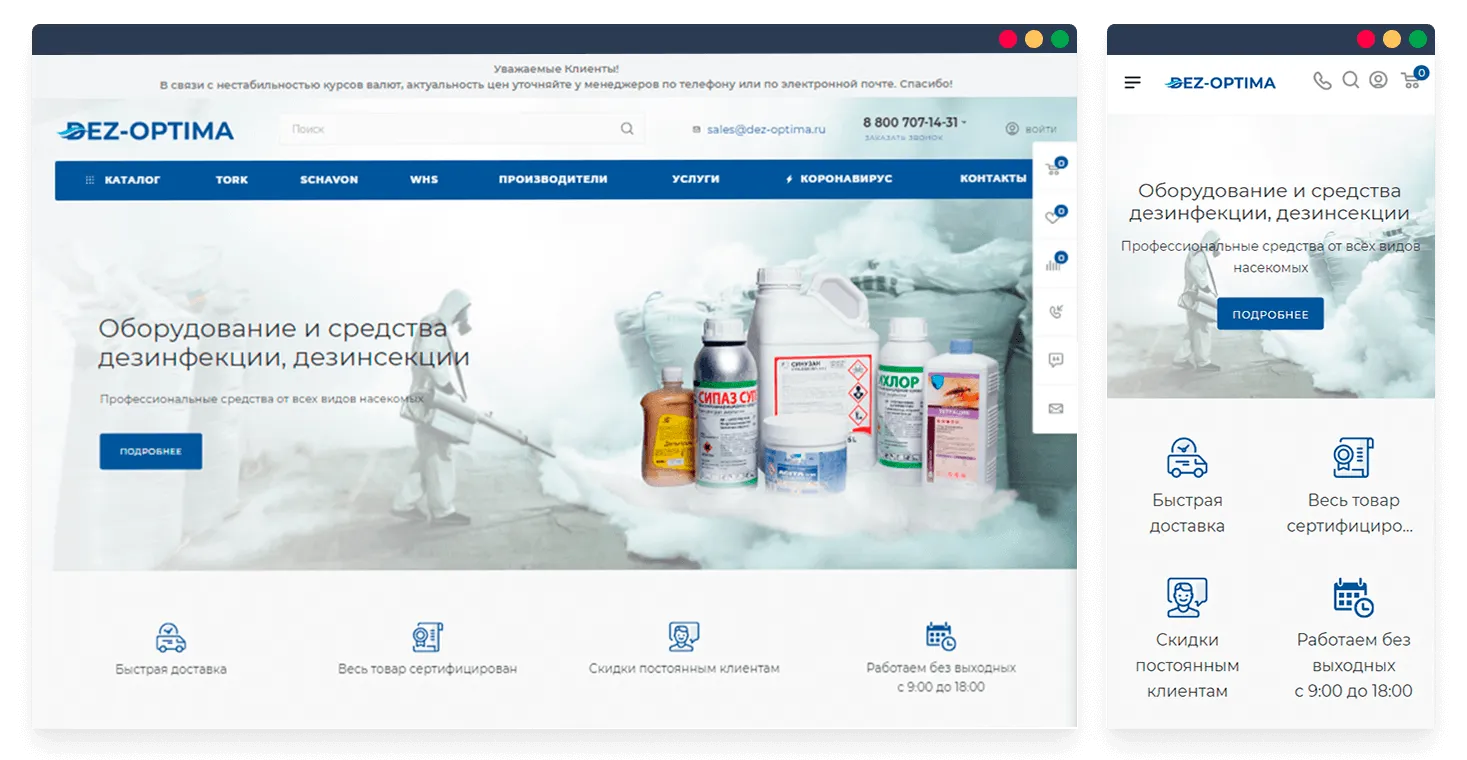This screenshot has height=760, width=1467.
Task: Click the sales@dez-optima.ru email link
Action: click(765, 129)
